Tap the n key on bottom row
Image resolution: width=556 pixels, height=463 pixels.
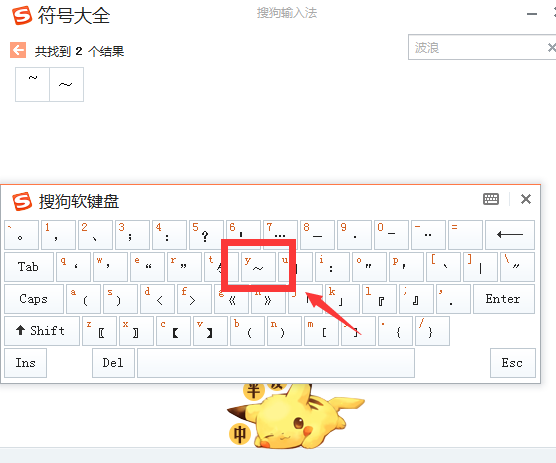(284, 331)
